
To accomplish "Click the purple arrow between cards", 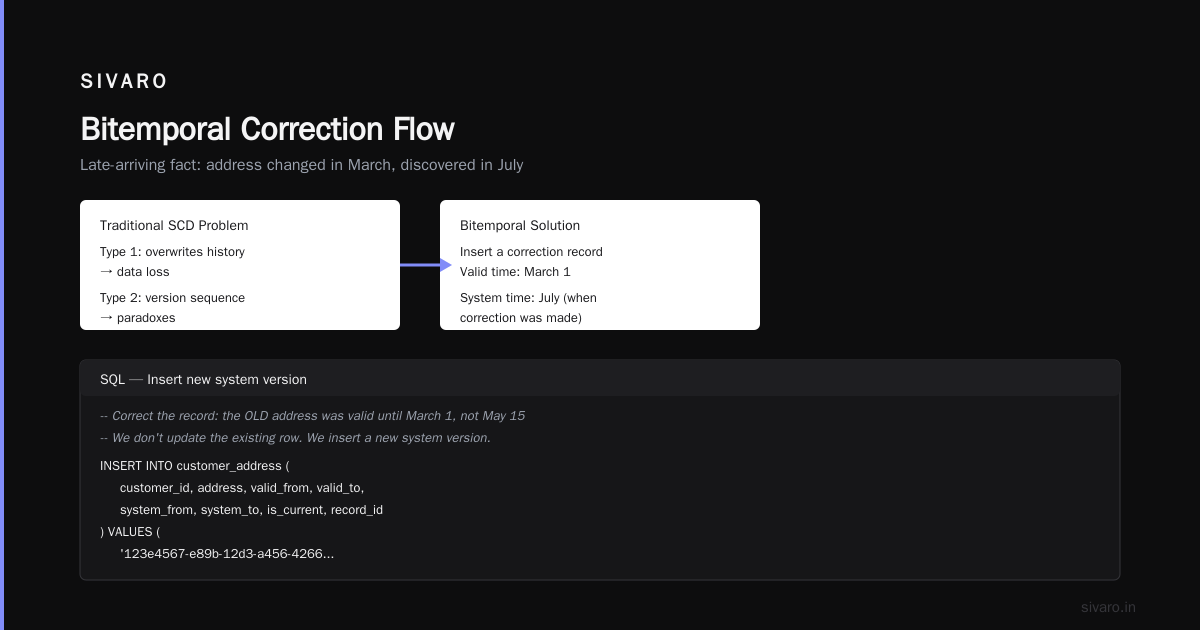I will point(426,265).
